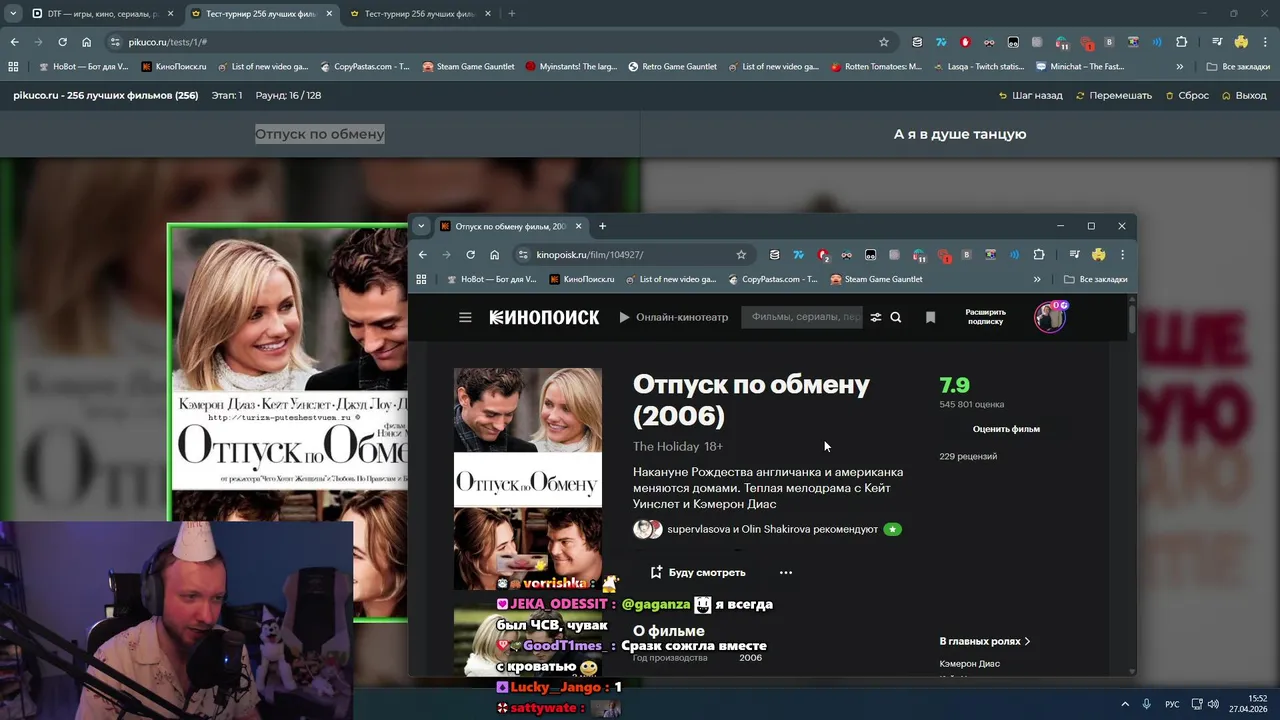This screenshot has height=720, width=1280.
Task: Click the Отпуск по обмену poster on Kinopoisk
Action: [x=528, y=480]
